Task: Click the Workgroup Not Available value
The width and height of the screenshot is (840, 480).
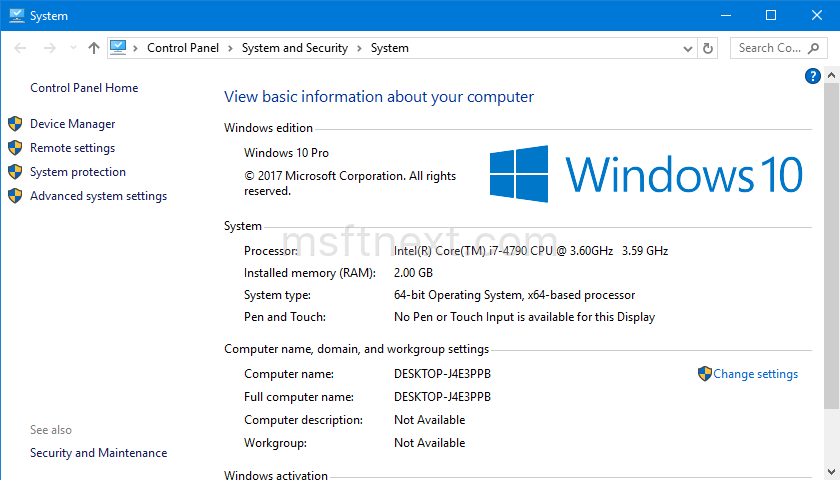Action: click(x=430, y=443)
